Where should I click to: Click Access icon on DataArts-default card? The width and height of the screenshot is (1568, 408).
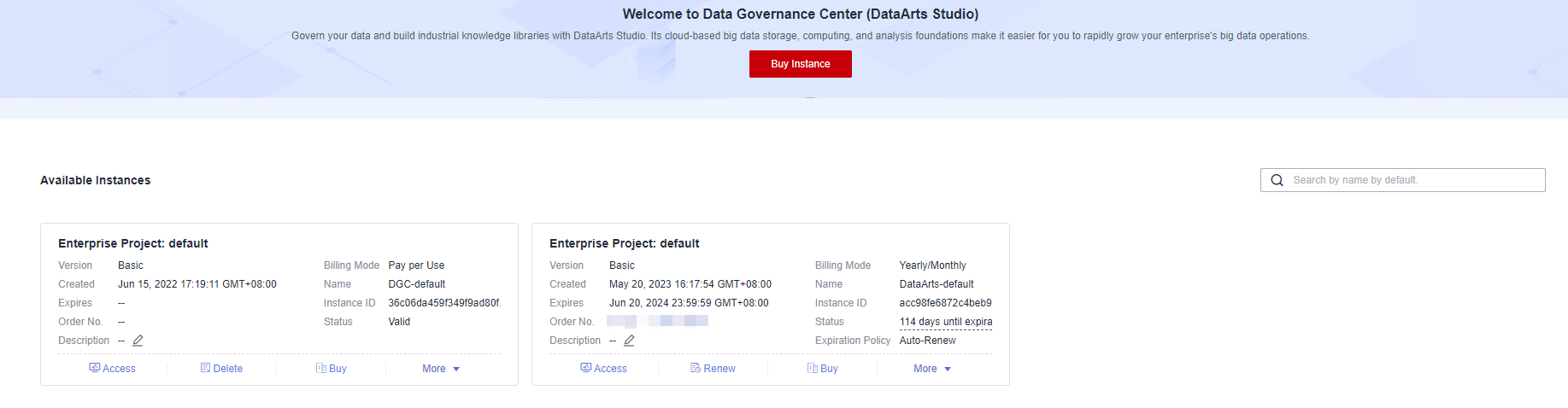click(585, 368)
